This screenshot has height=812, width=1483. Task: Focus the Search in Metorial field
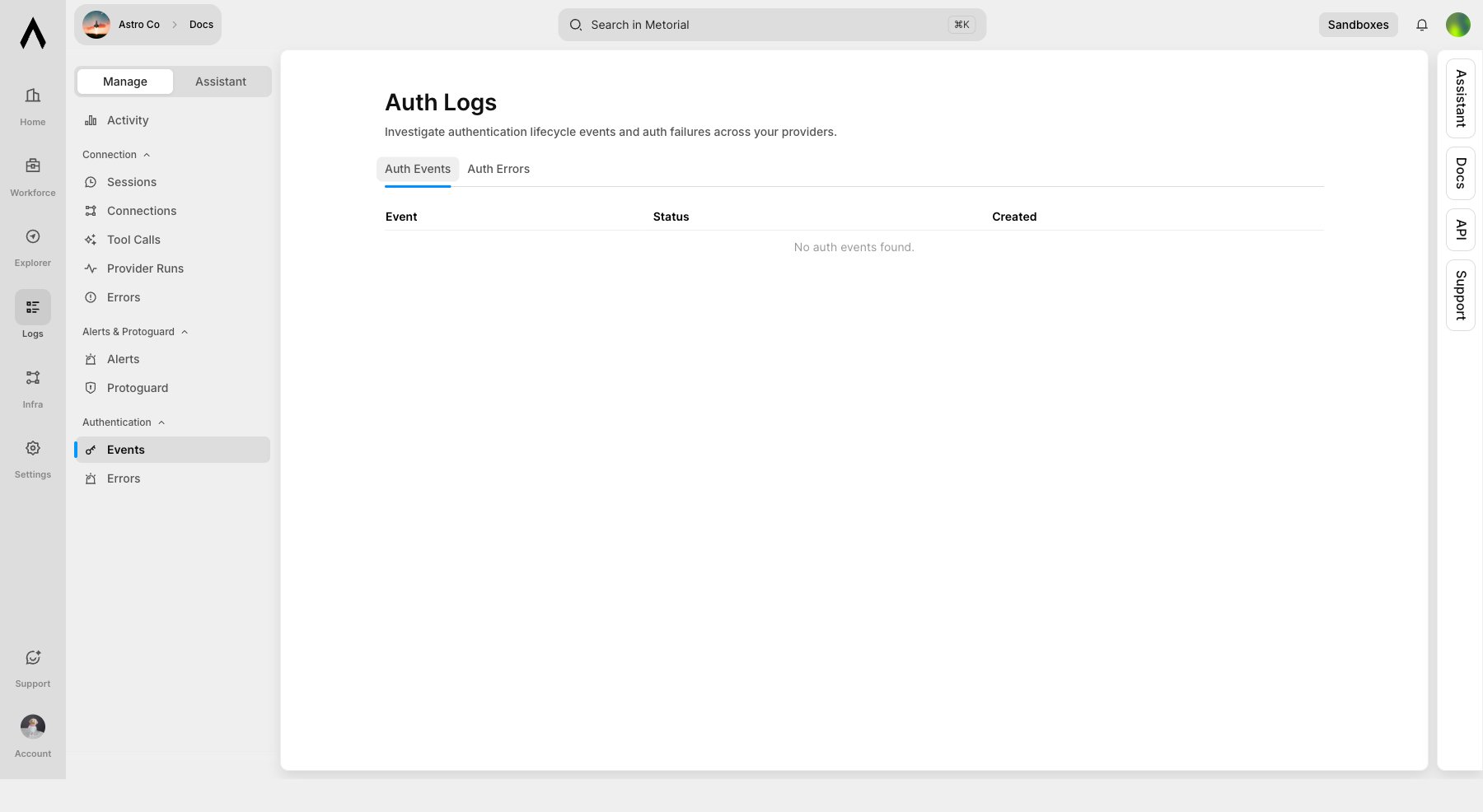pos(772,25)
